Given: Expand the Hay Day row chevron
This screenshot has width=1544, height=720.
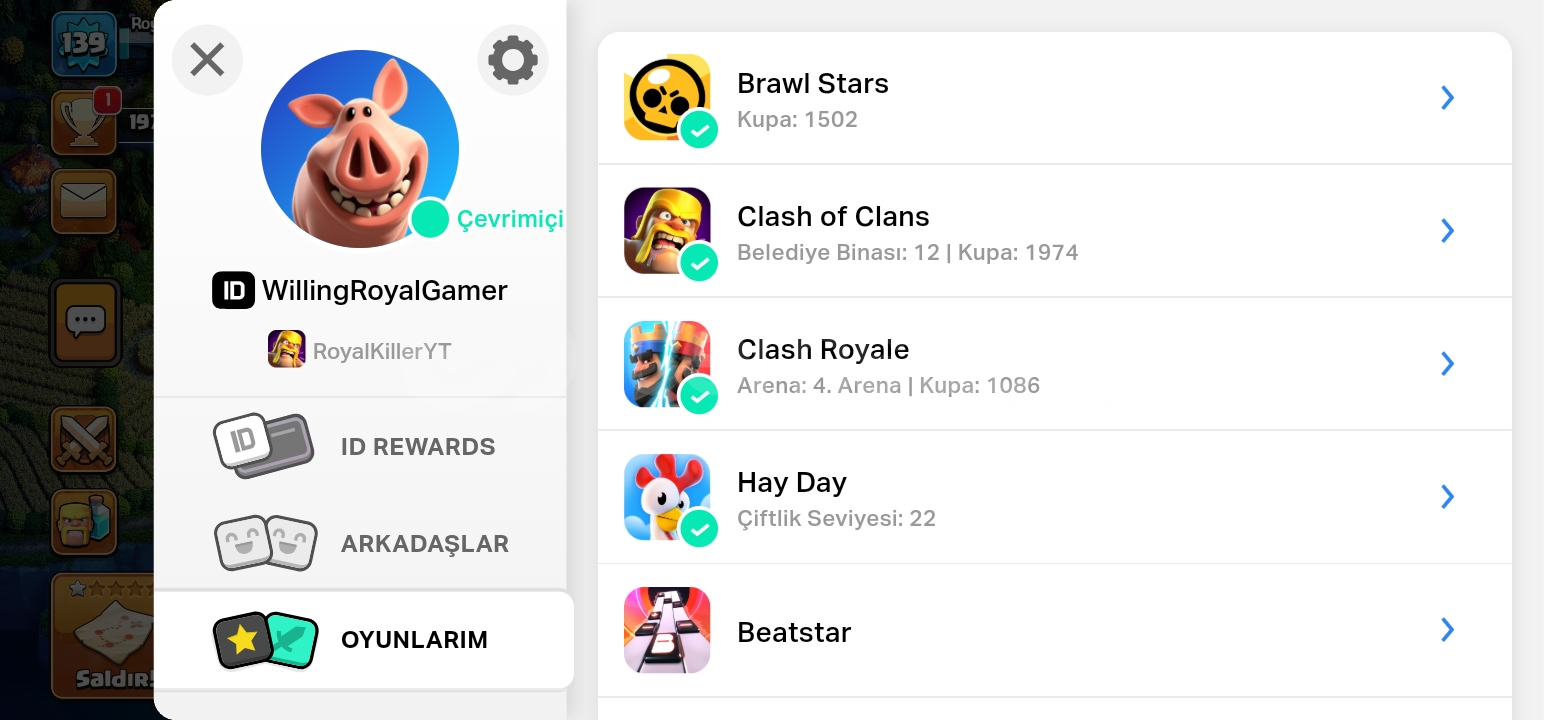Looking at the screenshot, I should pos(1447,497).
